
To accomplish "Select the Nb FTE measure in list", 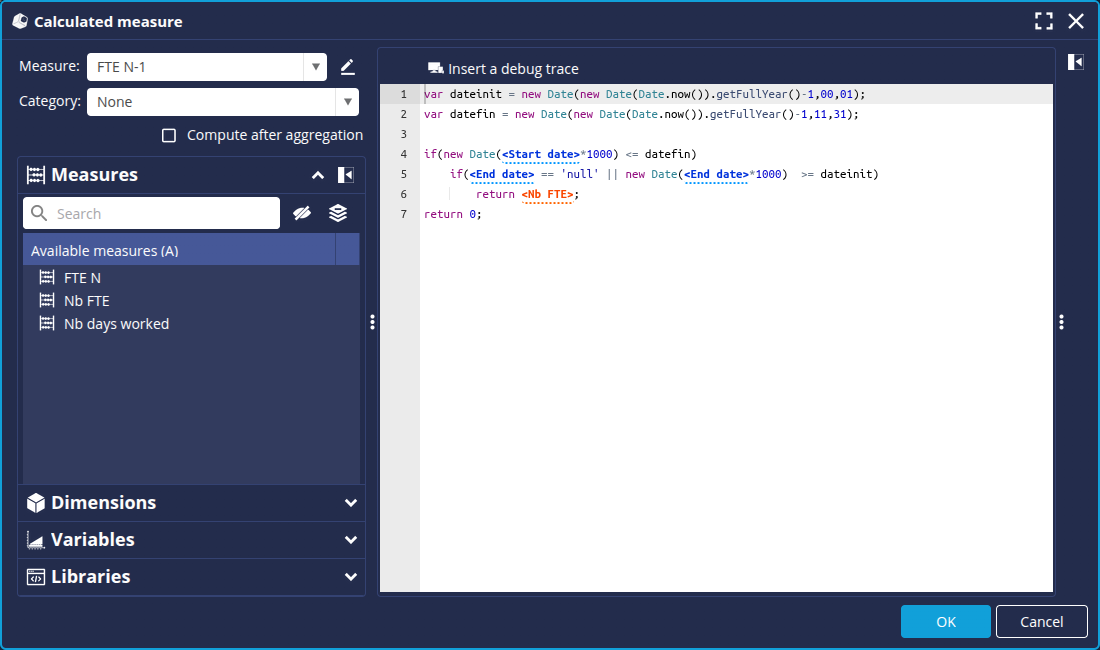I will [86, 301].
